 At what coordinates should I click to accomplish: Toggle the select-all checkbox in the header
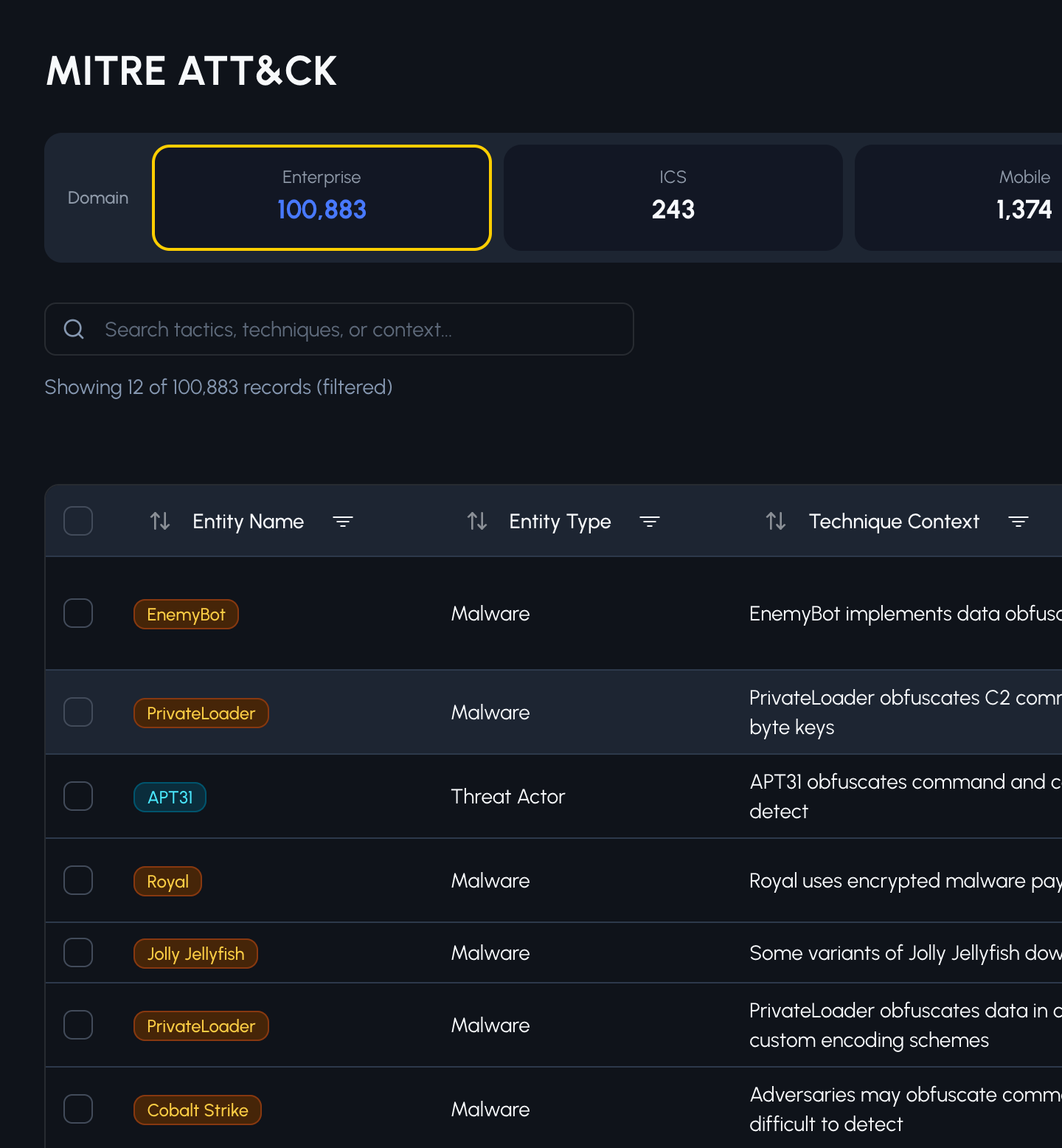(x=77, y=521)
